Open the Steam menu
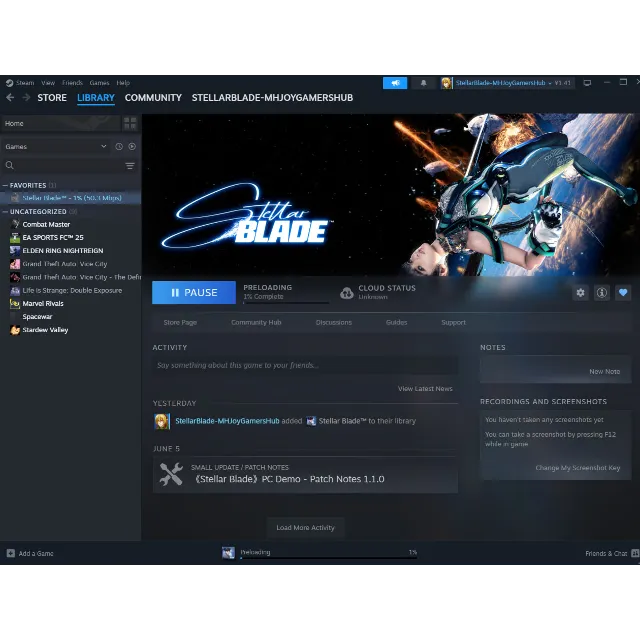This screenshot has width=640, height=640. tap(25, 83)
